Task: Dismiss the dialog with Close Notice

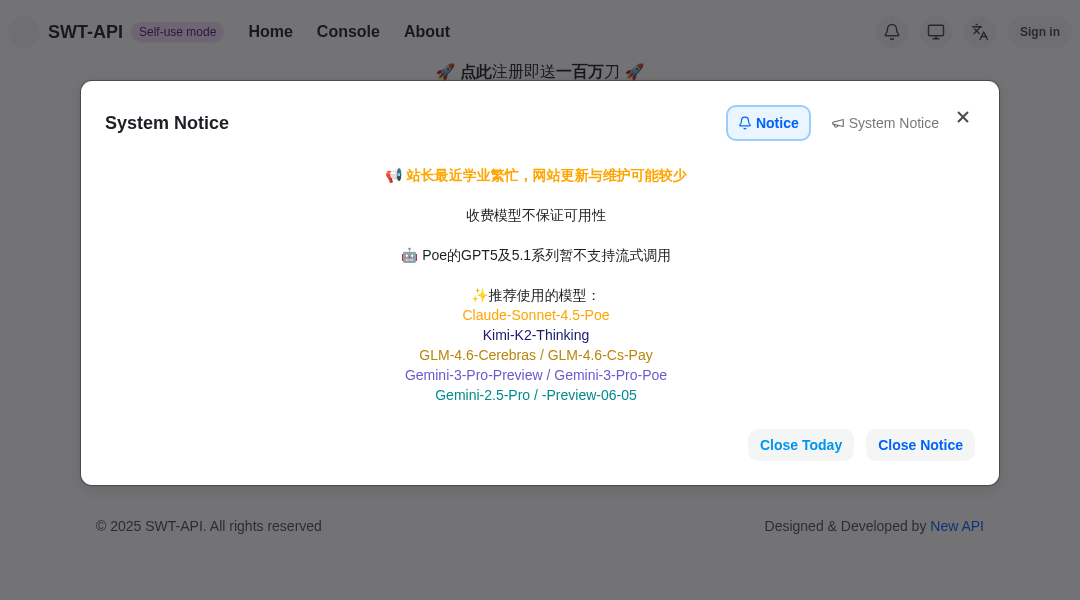Action: pos(920,444)
